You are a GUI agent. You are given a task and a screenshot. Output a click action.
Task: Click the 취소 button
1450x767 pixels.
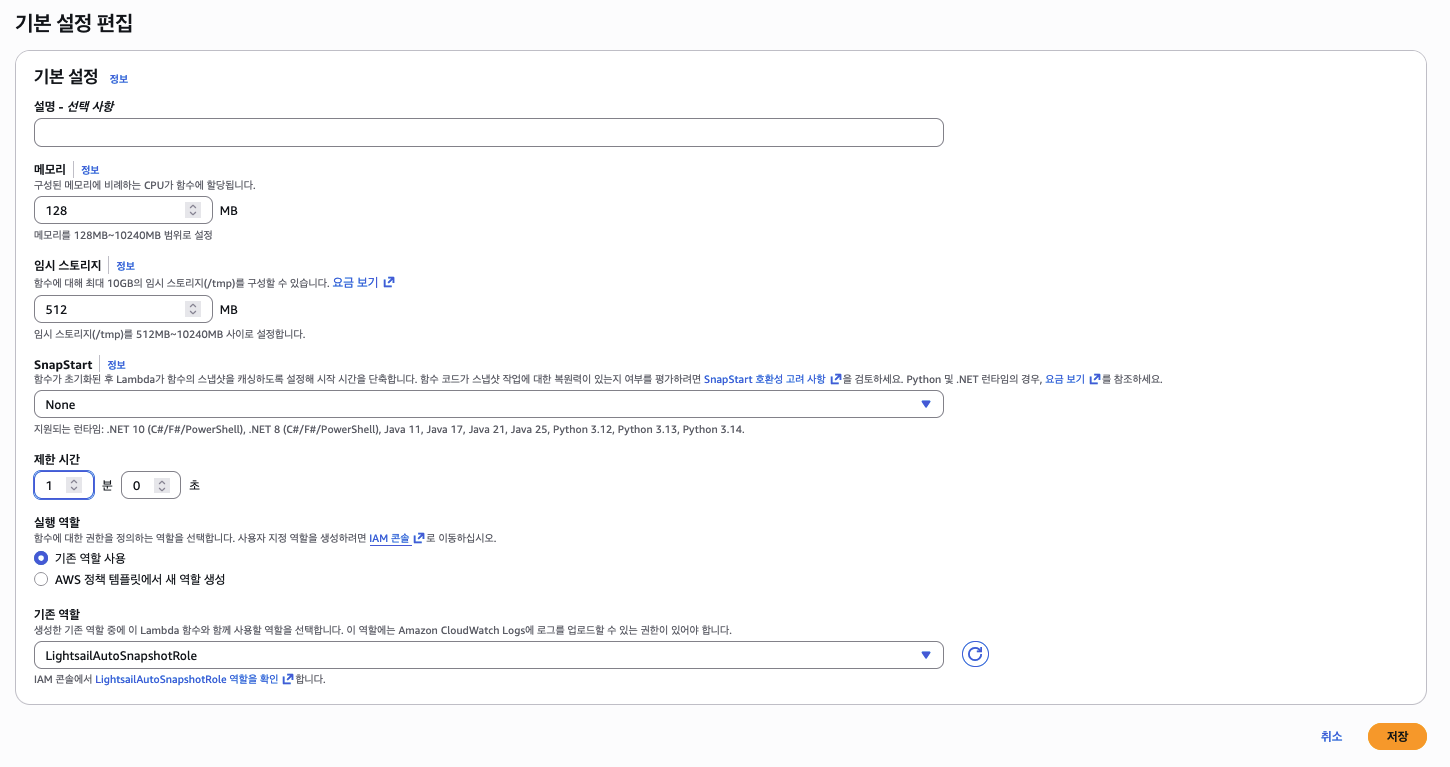click(1331, 736)
